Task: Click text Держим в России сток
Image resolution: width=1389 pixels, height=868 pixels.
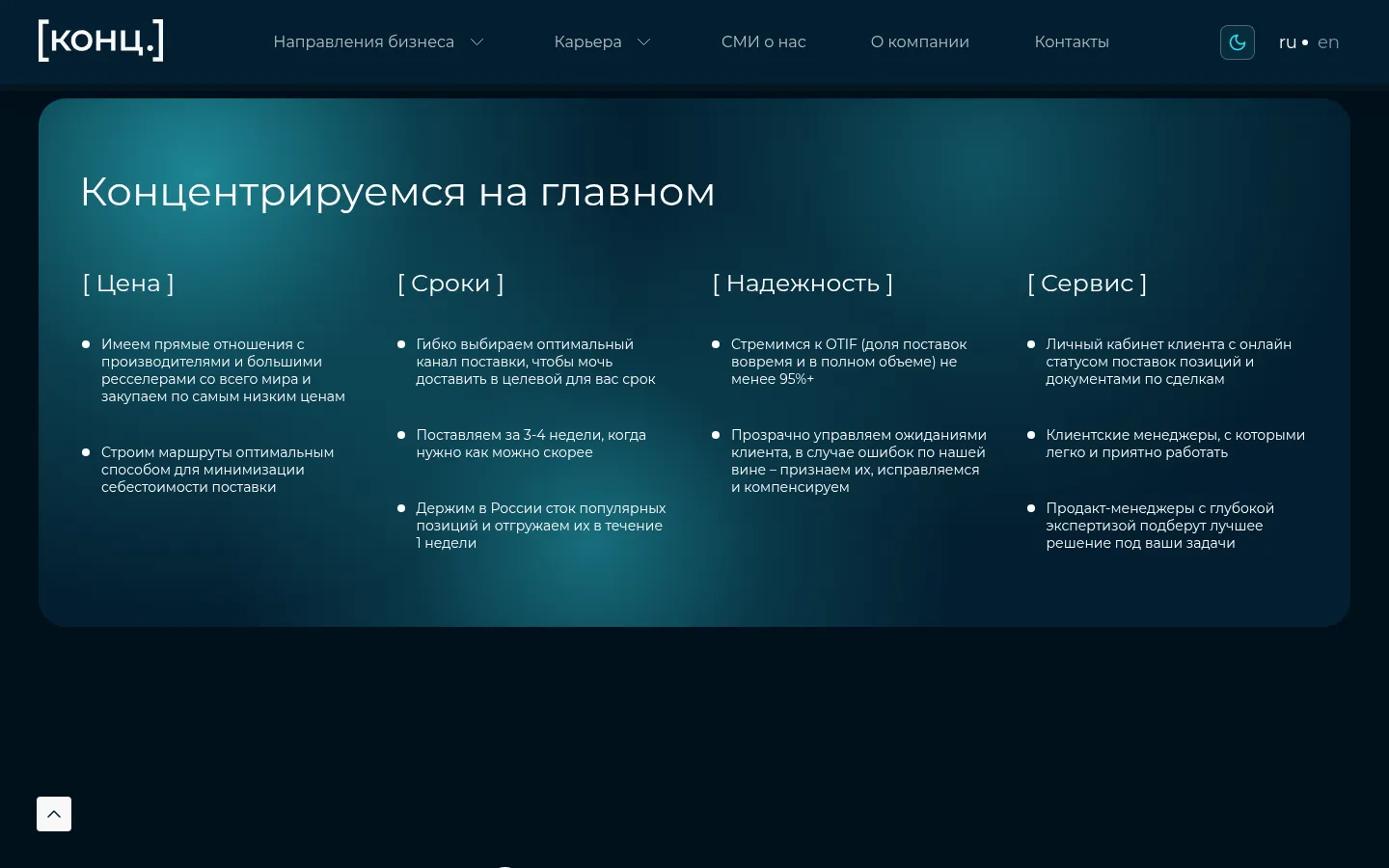Action: pos(541,526)
